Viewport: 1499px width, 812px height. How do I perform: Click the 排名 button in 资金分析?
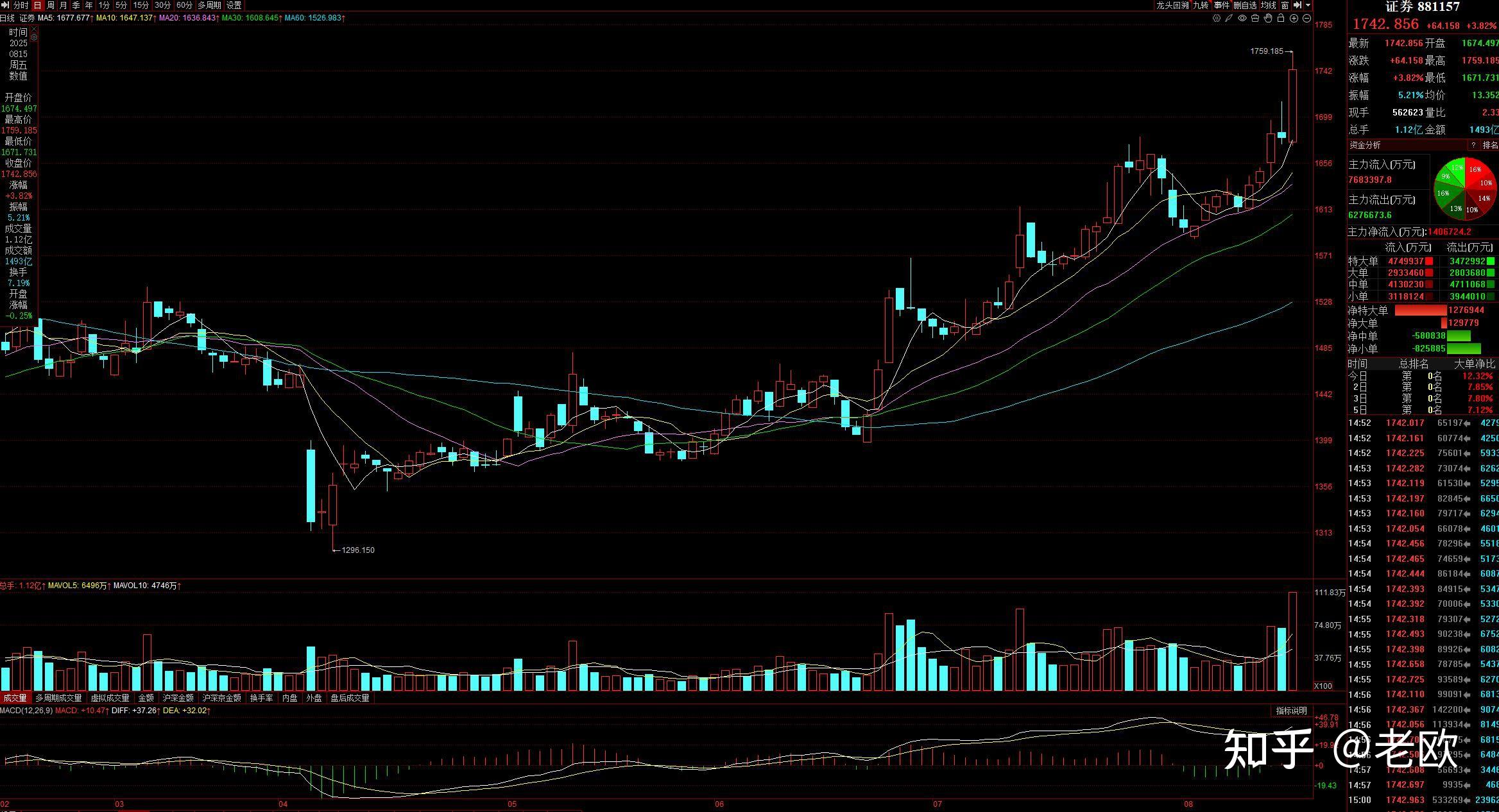coord(1490,145)
